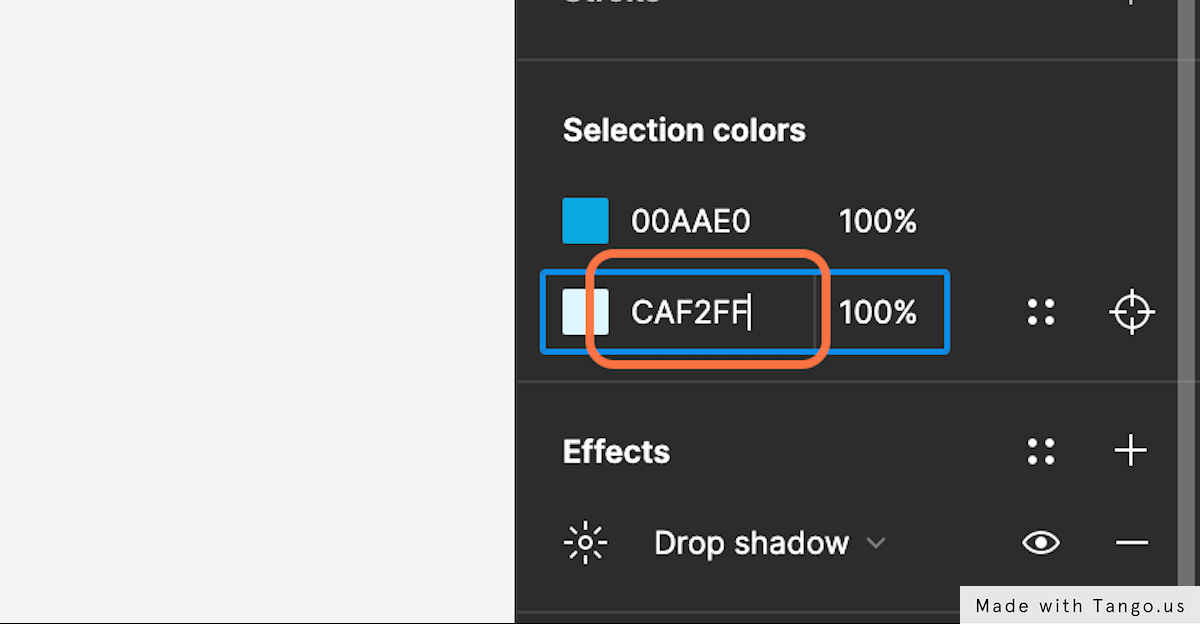Click the Selection colors section header
1200x624 pixels.
(684, 130)
